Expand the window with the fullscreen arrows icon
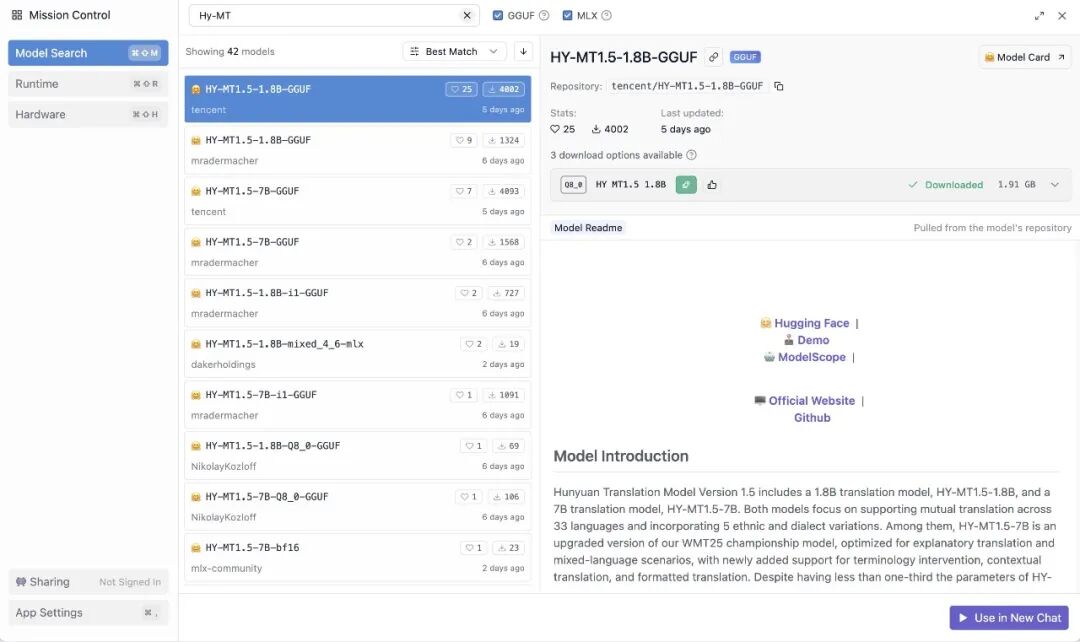This screenshot has height=642, width=1080. [1039, 16]
